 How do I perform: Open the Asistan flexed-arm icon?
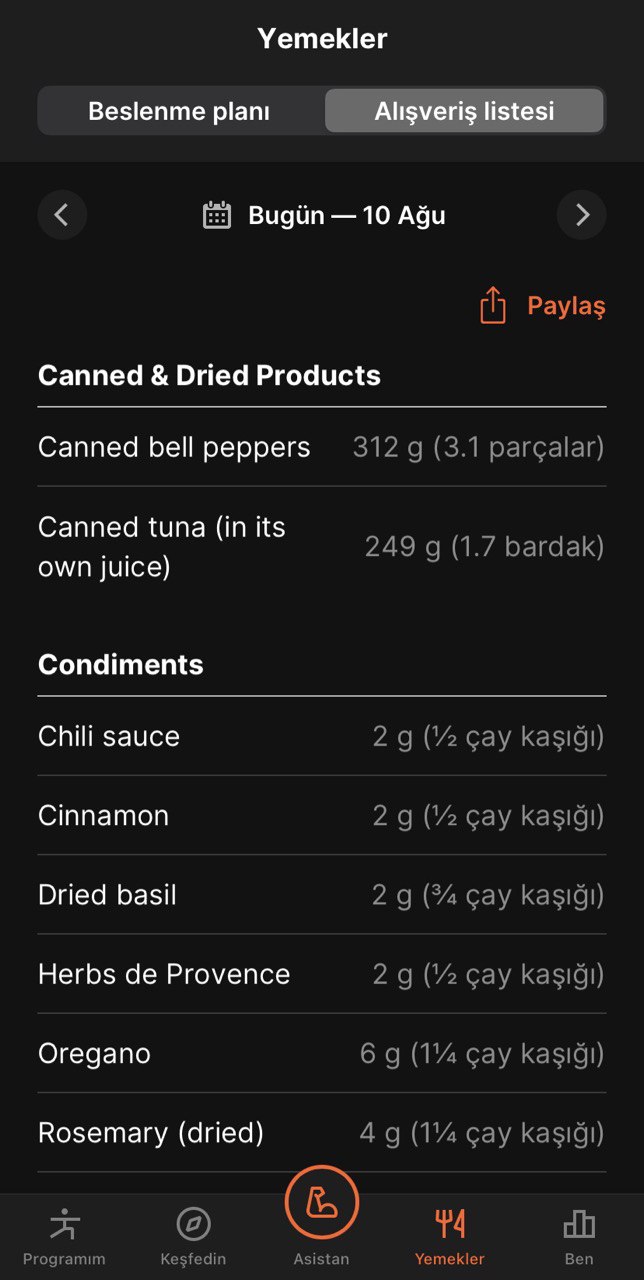point(322,1202)
